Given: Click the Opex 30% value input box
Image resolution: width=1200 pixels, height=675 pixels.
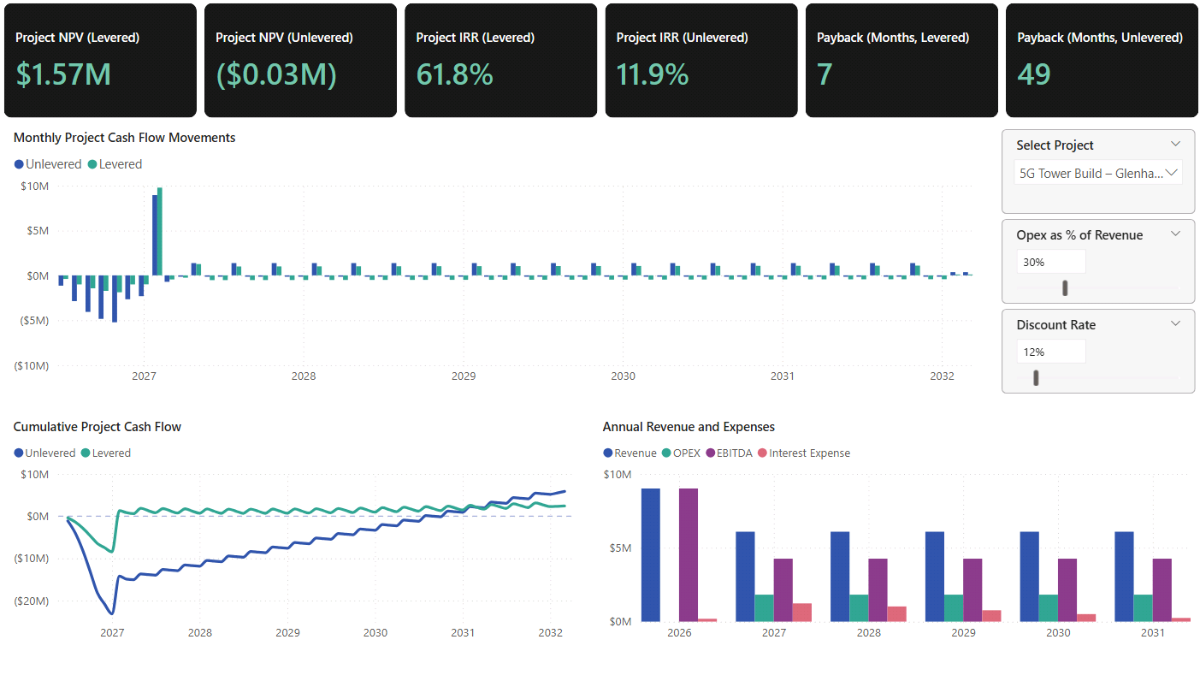Looking at the screenshot, I should (x=1050, y=262).
